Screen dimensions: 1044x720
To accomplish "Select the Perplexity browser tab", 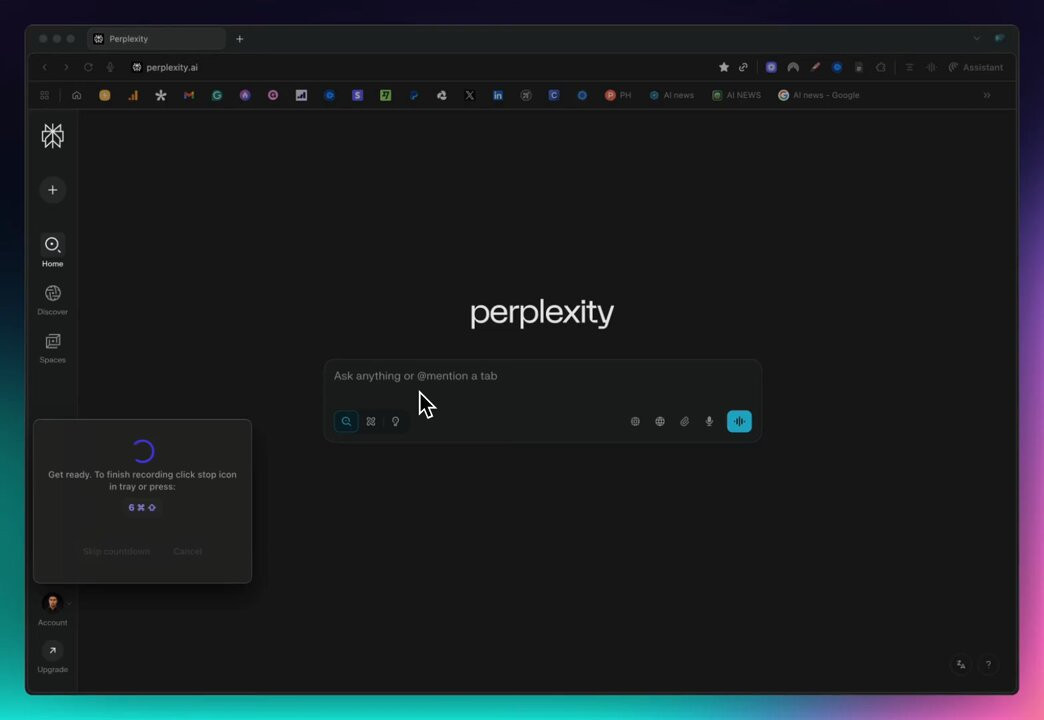I will 156,39.
